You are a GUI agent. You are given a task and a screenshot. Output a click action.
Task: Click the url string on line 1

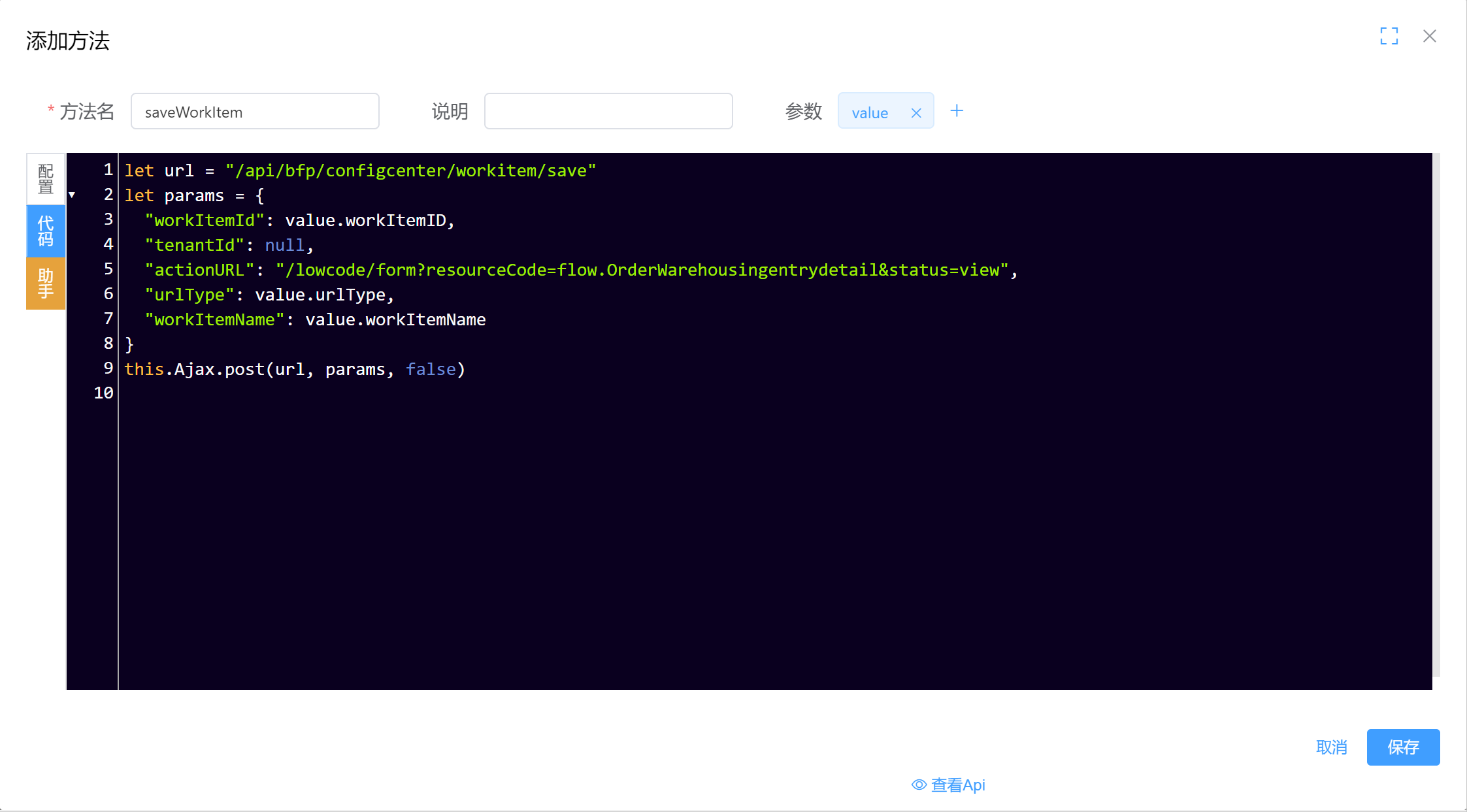410,171
